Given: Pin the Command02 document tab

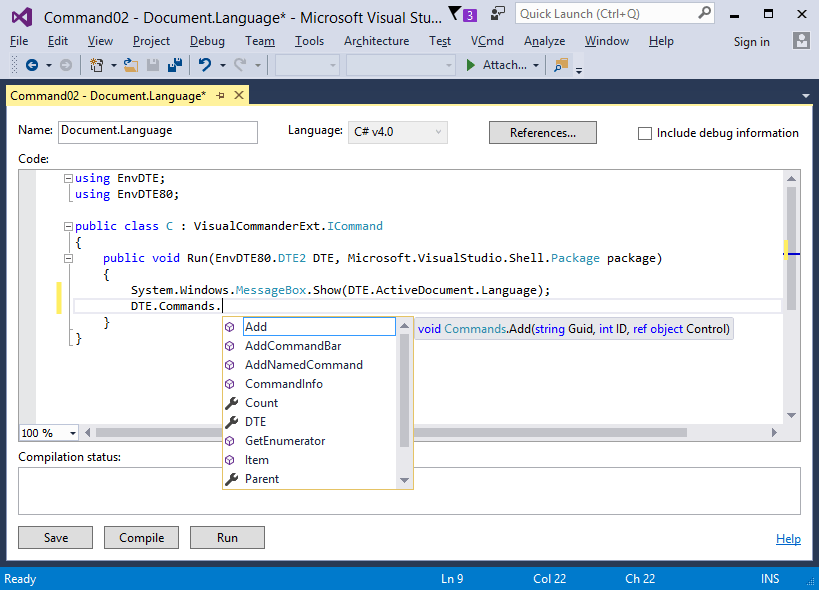Looking at the screenshot, I should (x=220, y=96).
